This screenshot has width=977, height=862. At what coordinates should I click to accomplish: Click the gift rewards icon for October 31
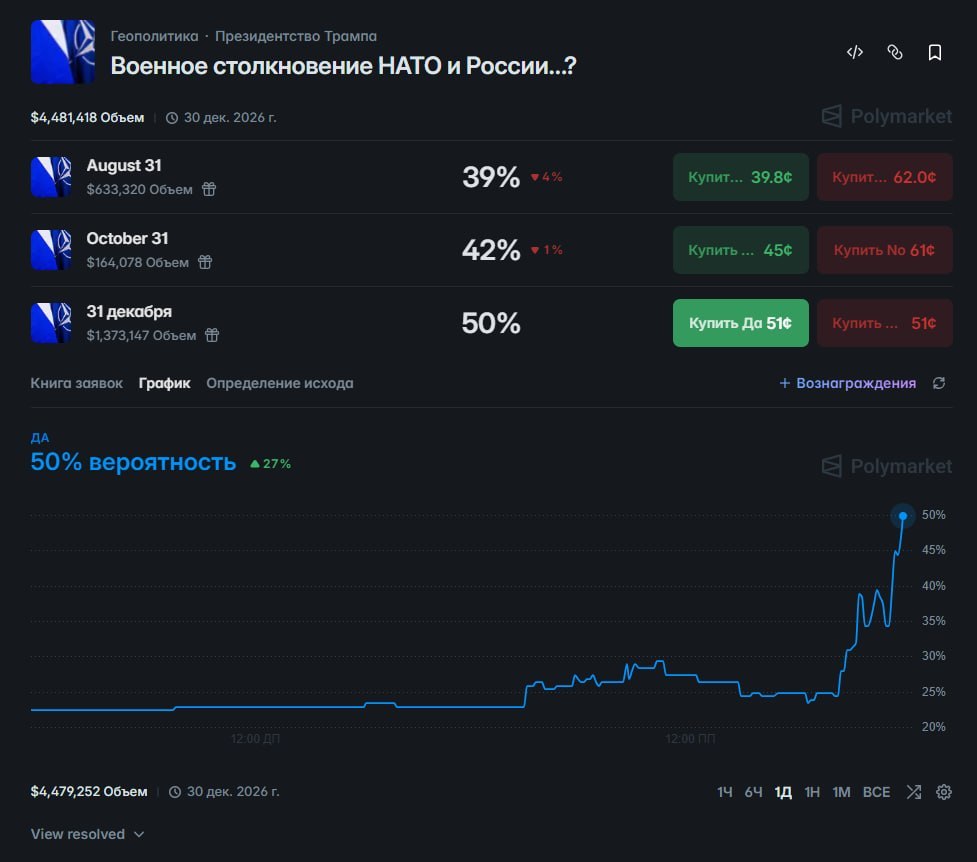pyautogui.click(x=205, y=262)
